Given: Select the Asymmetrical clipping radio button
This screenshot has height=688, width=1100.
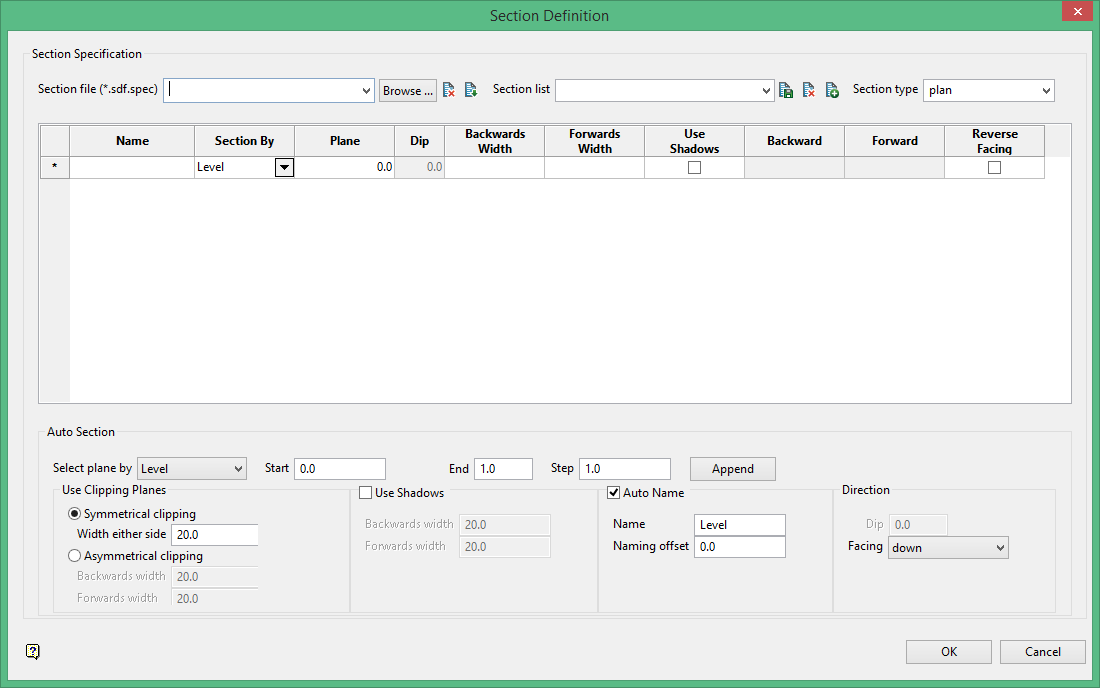Looking at the screenshot, I should (x=74, y=556).
